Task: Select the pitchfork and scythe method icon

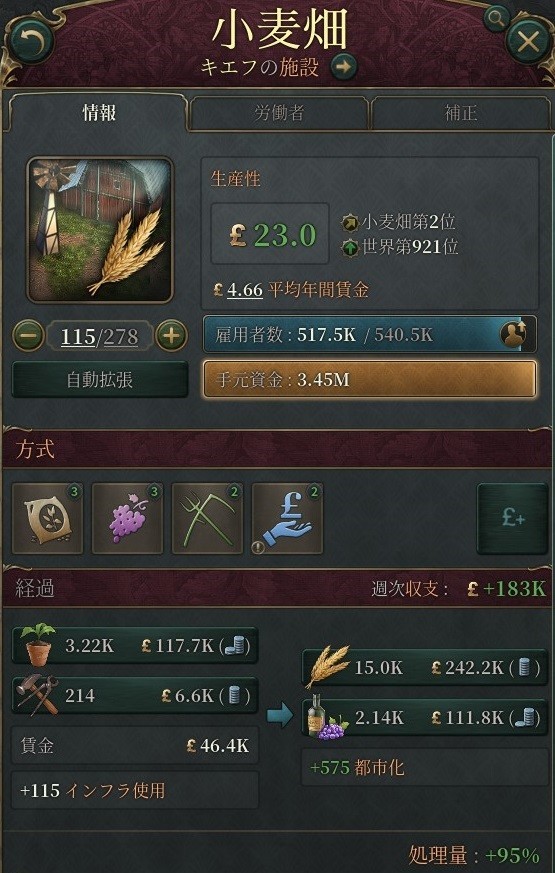Action: 207,519
